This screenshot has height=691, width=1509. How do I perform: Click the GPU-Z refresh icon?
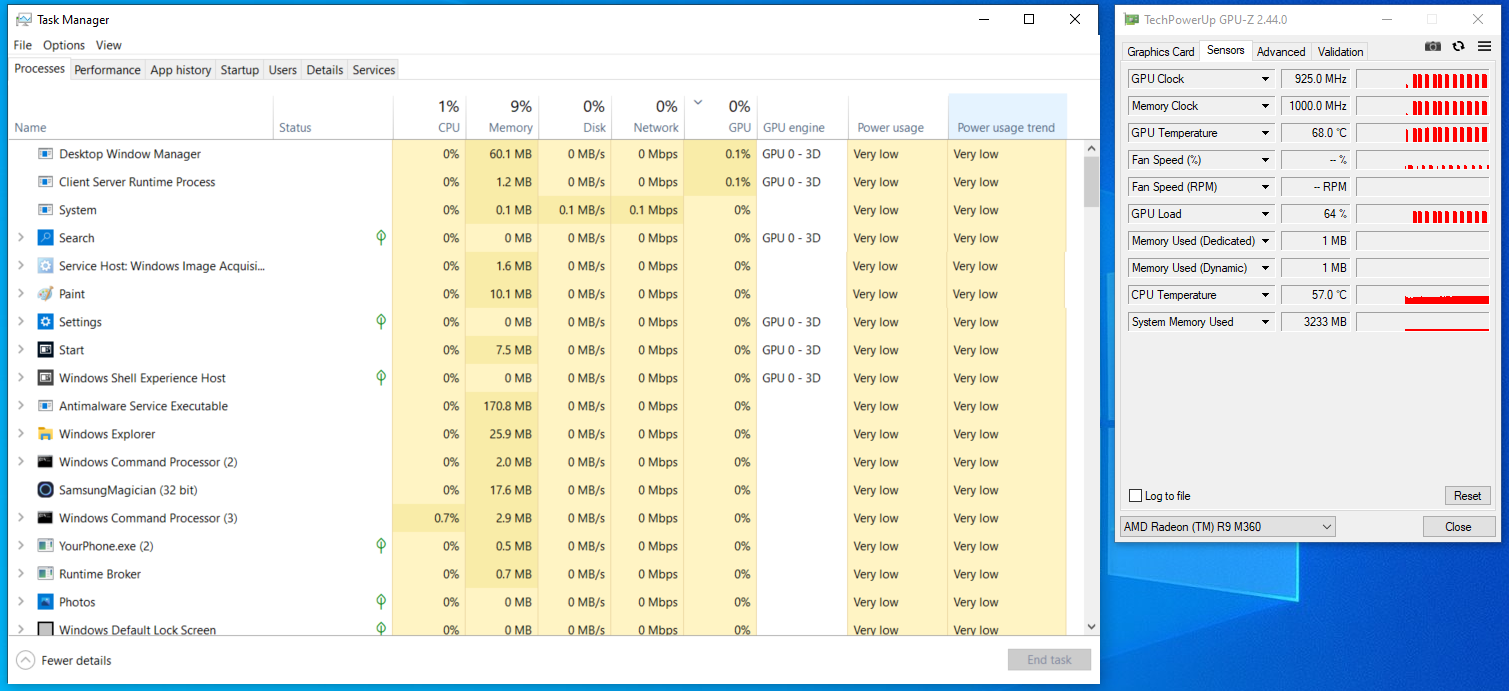coord(1459,46)
